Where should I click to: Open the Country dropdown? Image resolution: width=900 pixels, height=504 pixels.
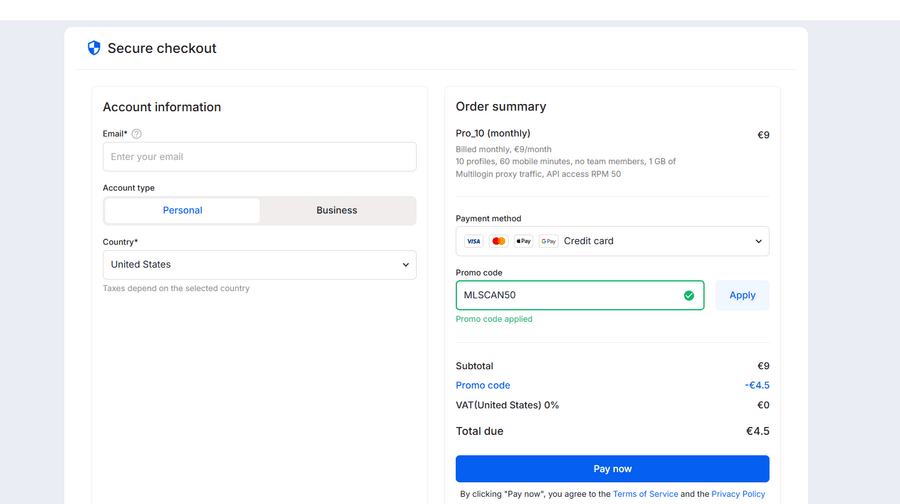259,265
